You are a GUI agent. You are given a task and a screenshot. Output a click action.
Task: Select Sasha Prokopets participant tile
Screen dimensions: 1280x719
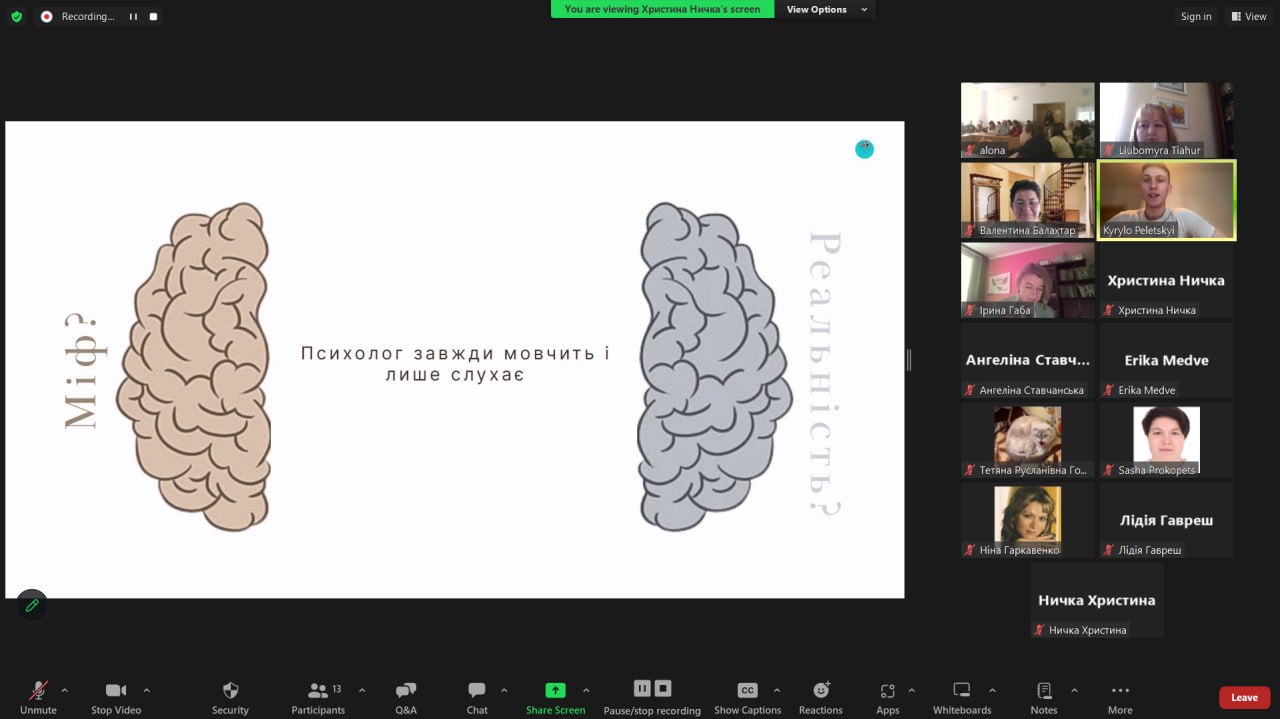coord(1166,440)
